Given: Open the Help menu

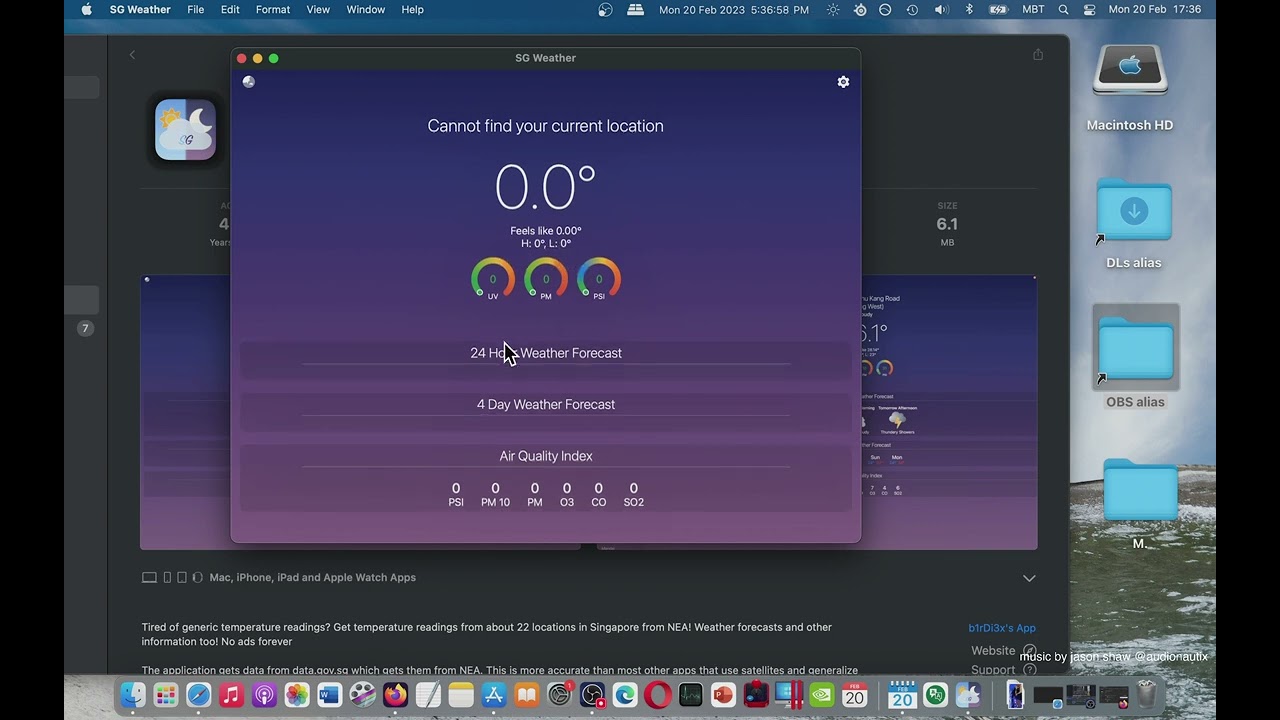Looking at the screenshot, I should [412, 9].
